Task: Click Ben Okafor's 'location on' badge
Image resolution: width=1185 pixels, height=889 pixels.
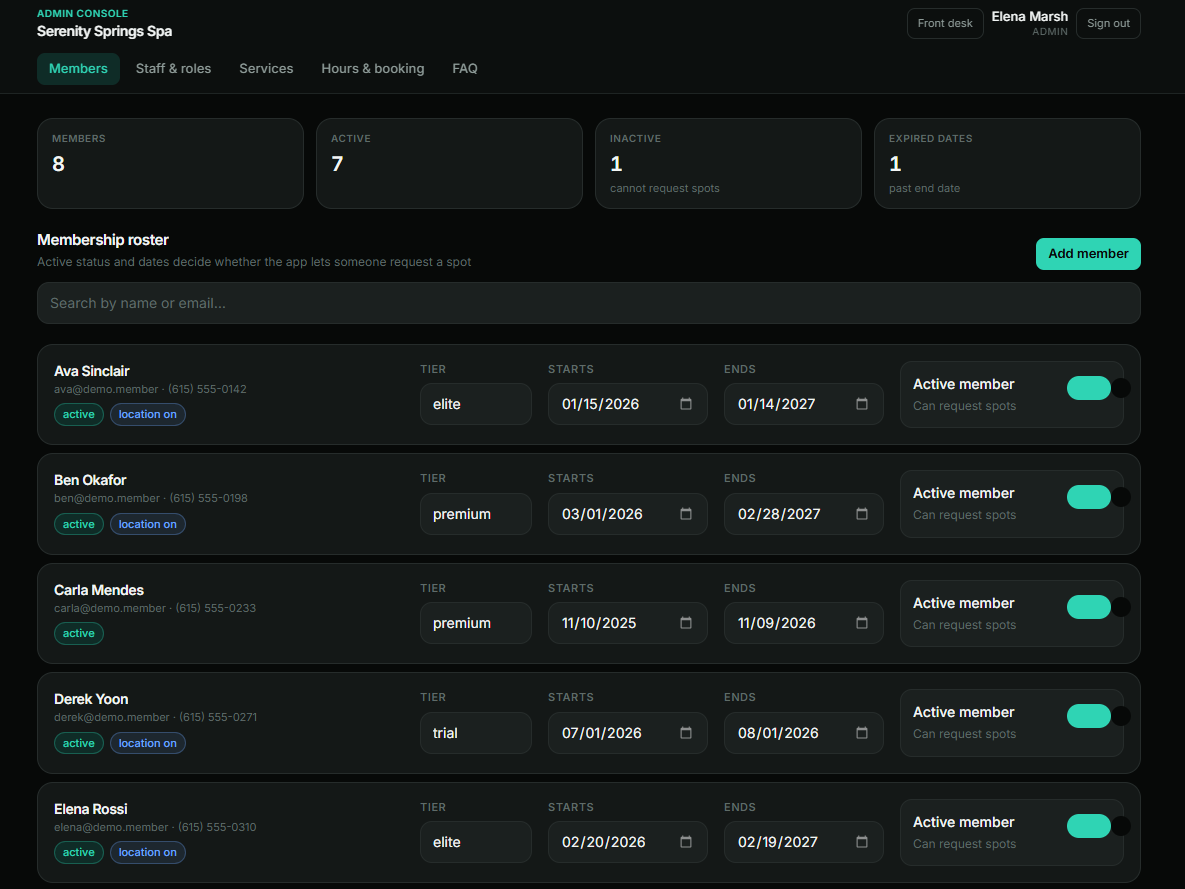Action: (x=148, y=524)
